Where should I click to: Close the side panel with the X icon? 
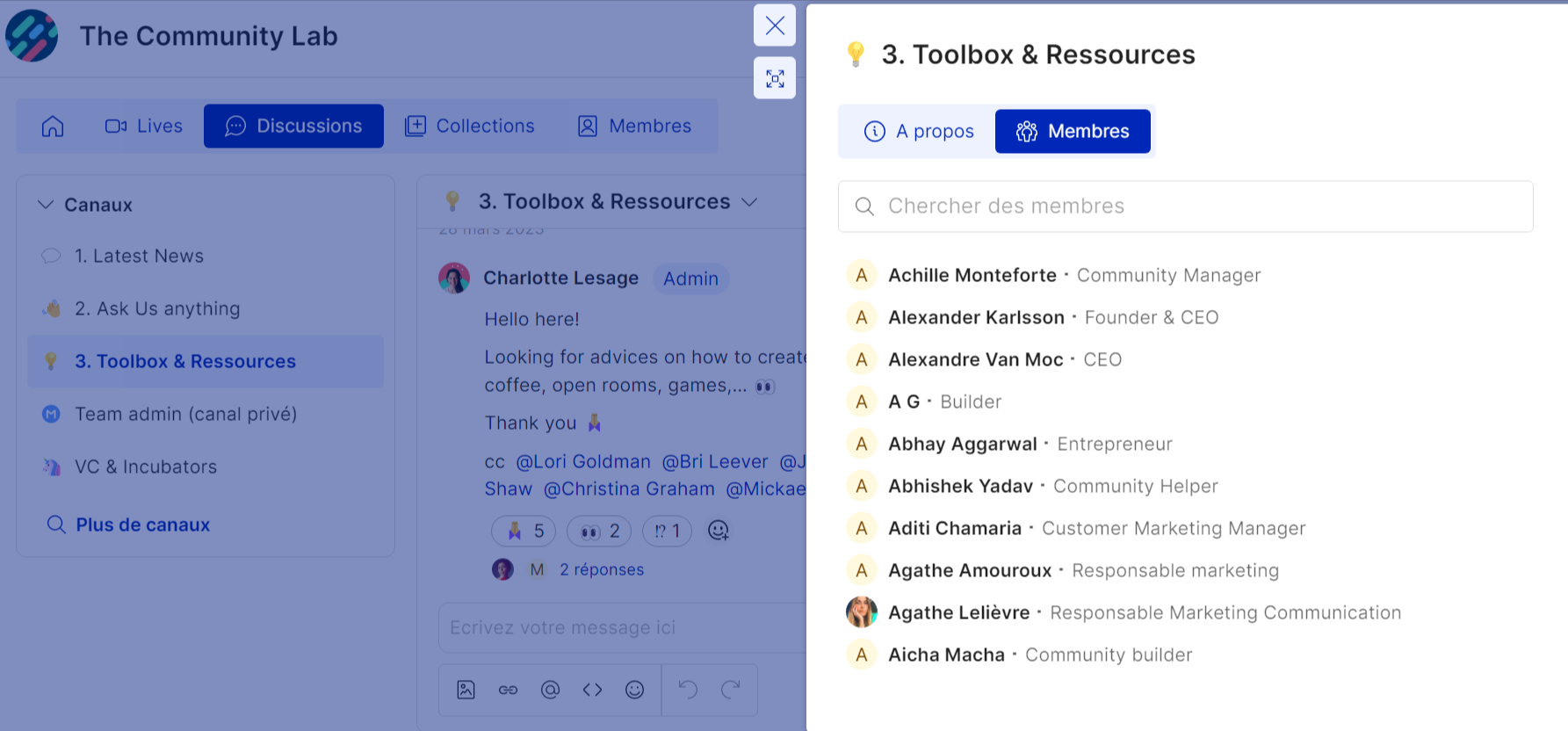pos(775,25)
